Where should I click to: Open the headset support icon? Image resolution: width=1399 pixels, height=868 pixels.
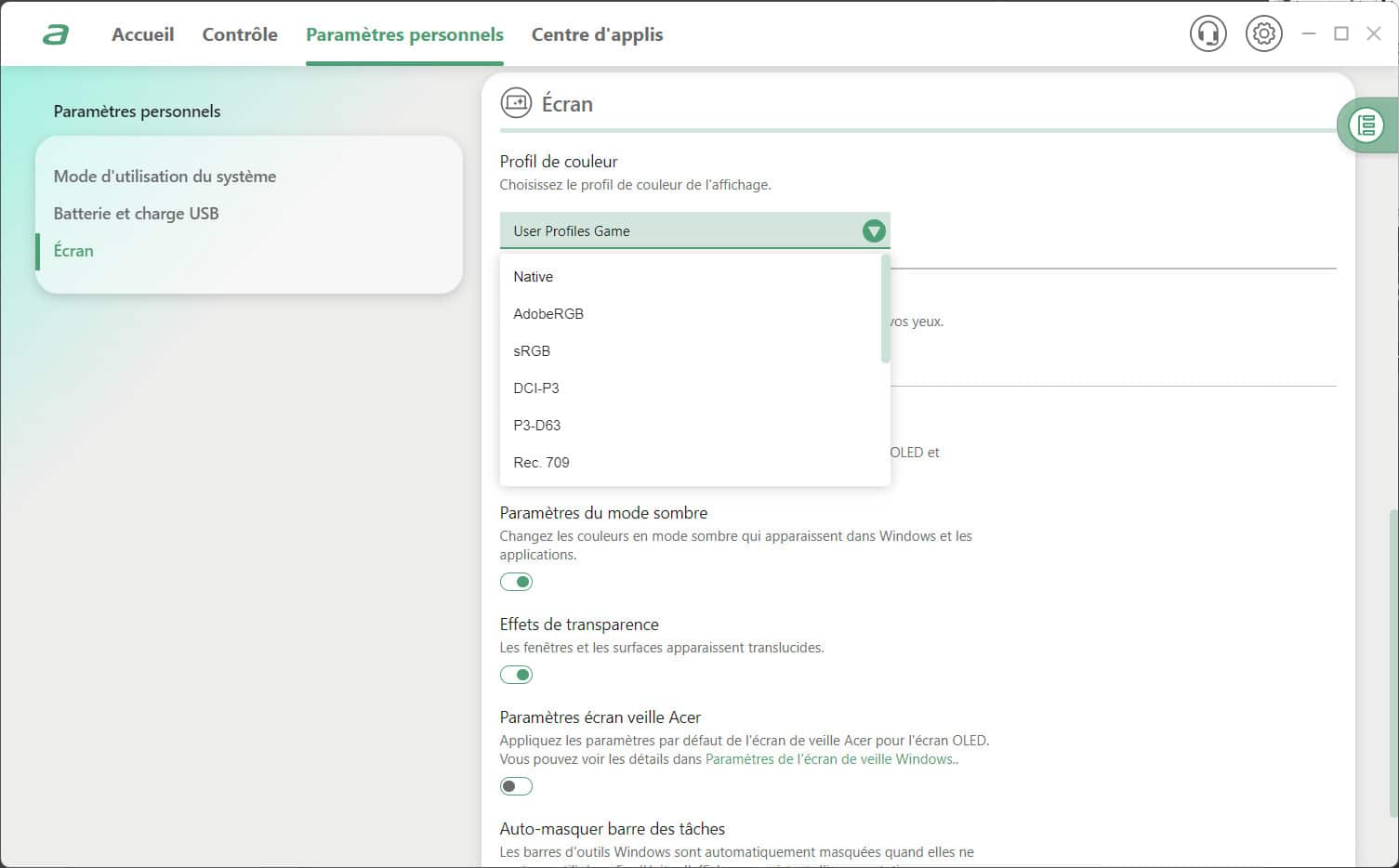coord(1208,34)
